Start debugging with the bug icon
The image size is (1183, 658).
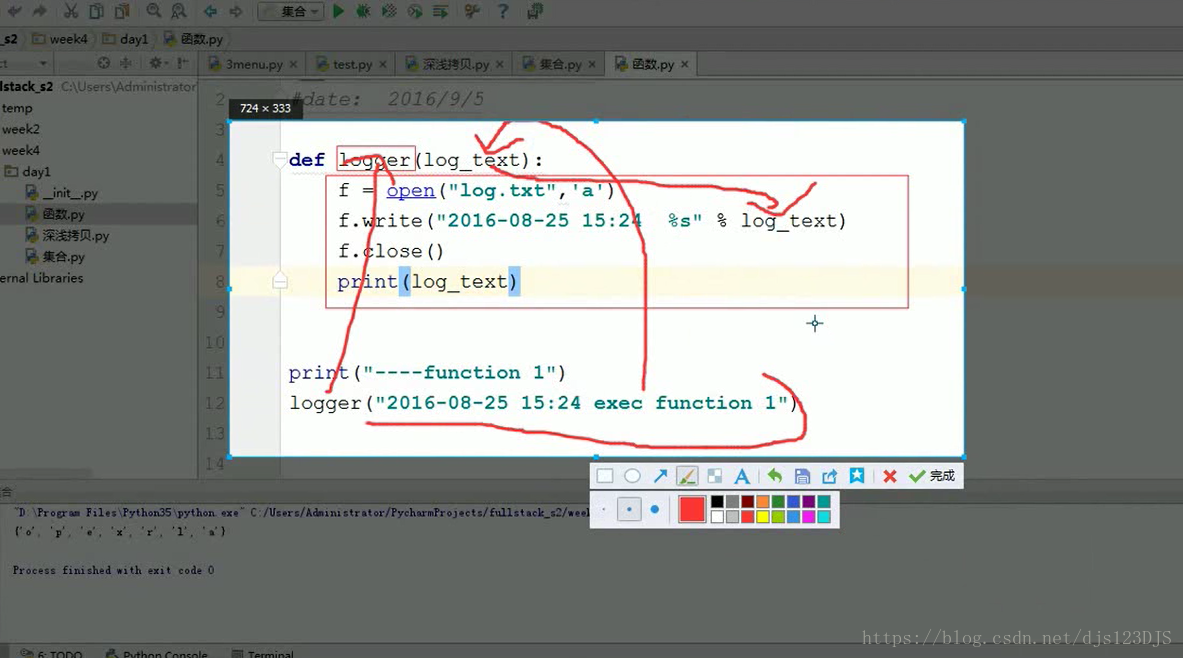363,11
